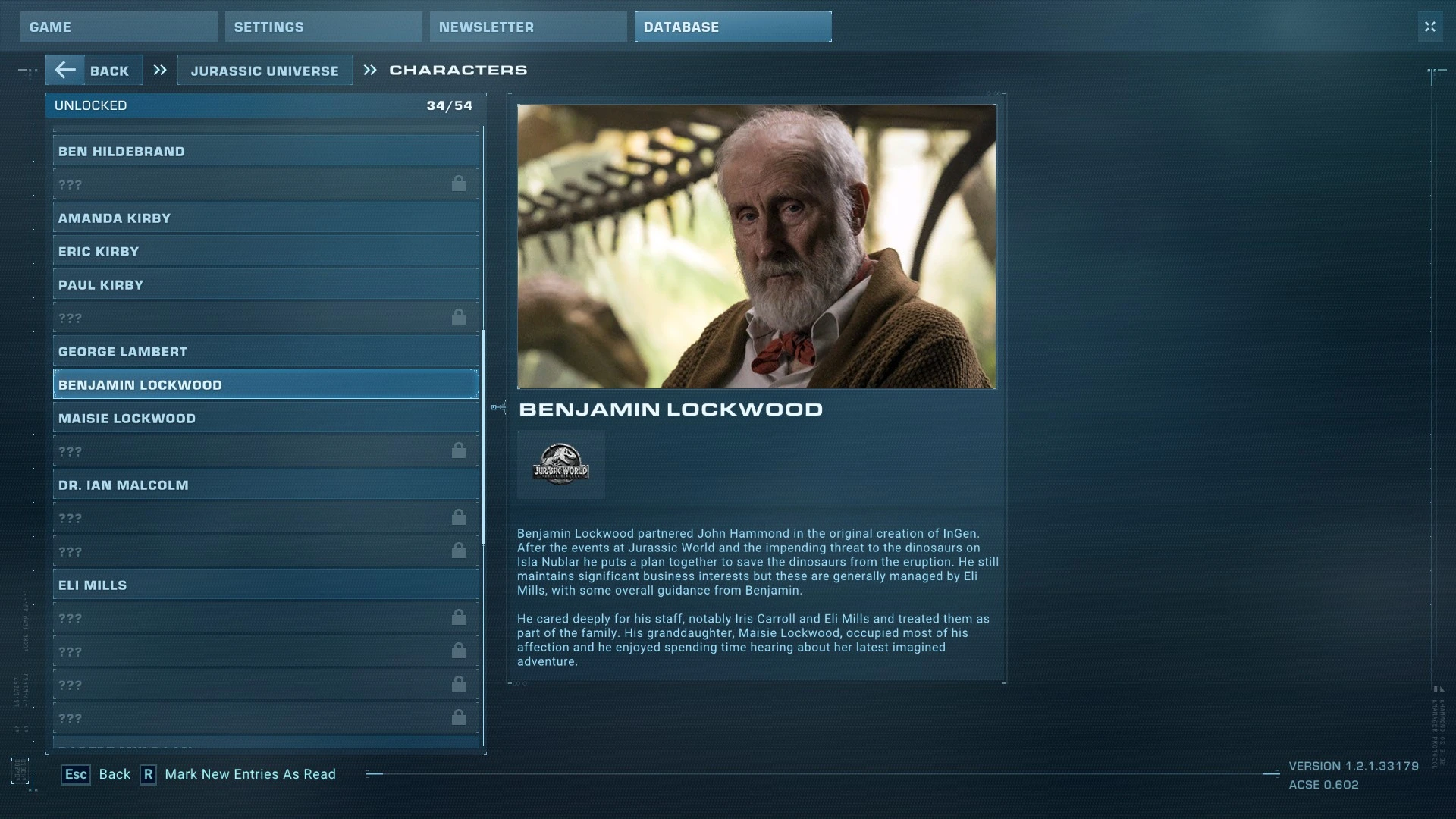The width and height of the screenshot is (1456, 819).
Task: Click the character list scrollbar
Action: point(484,436)
